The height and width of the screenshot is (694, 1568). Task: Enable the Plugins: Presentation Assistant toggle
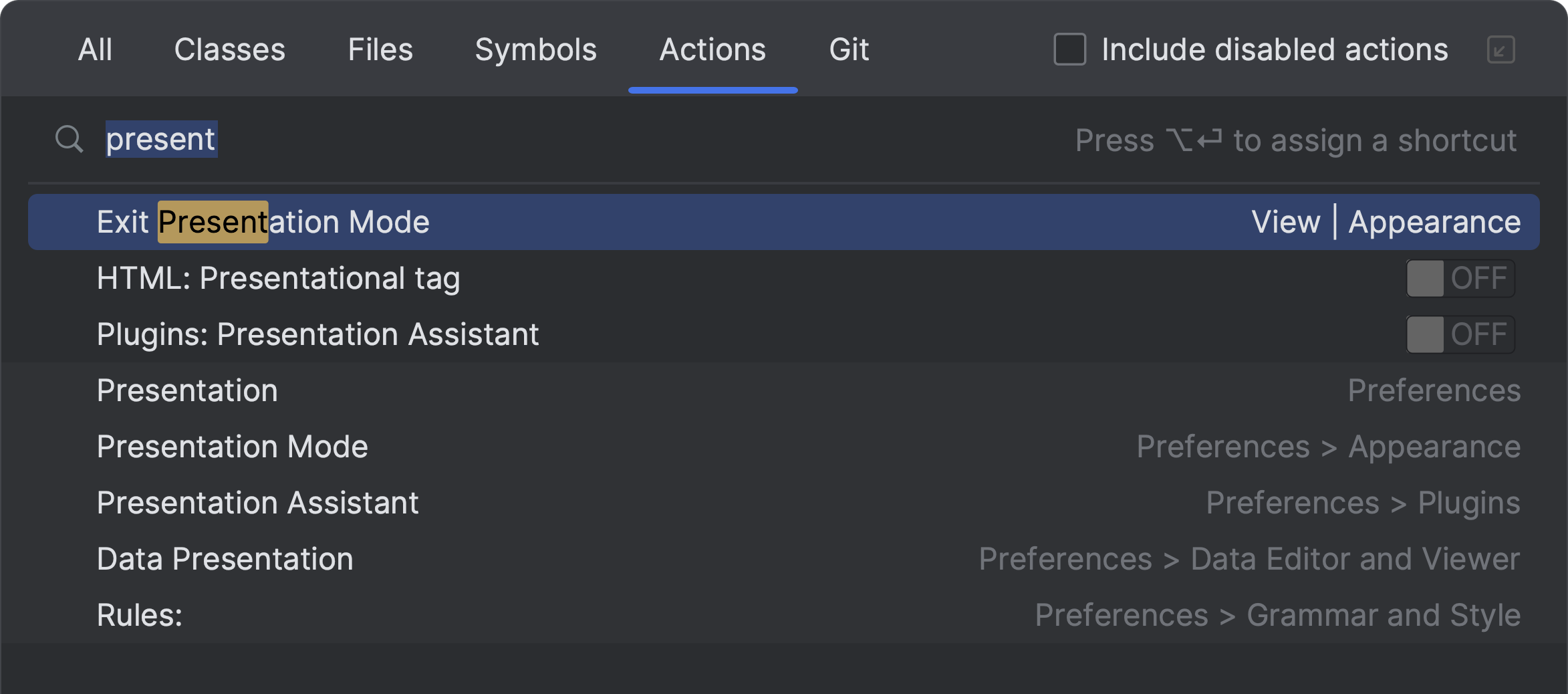pos(1460,334)
